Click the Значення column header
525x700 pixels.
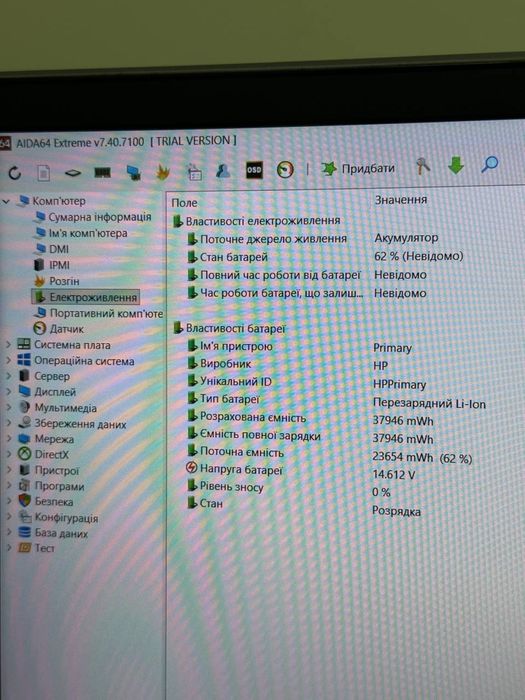[x=401, y=200]
